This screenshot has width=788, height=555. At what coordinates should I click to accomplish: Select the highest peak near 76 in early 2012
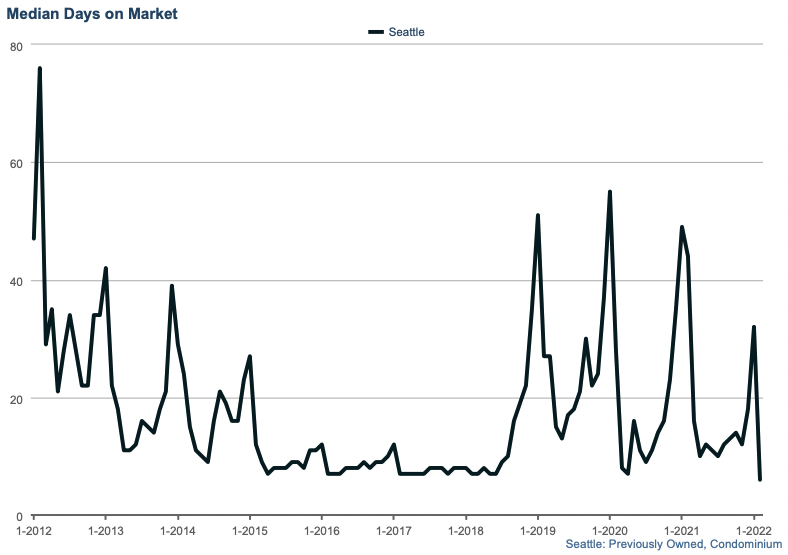click(40, 69)
